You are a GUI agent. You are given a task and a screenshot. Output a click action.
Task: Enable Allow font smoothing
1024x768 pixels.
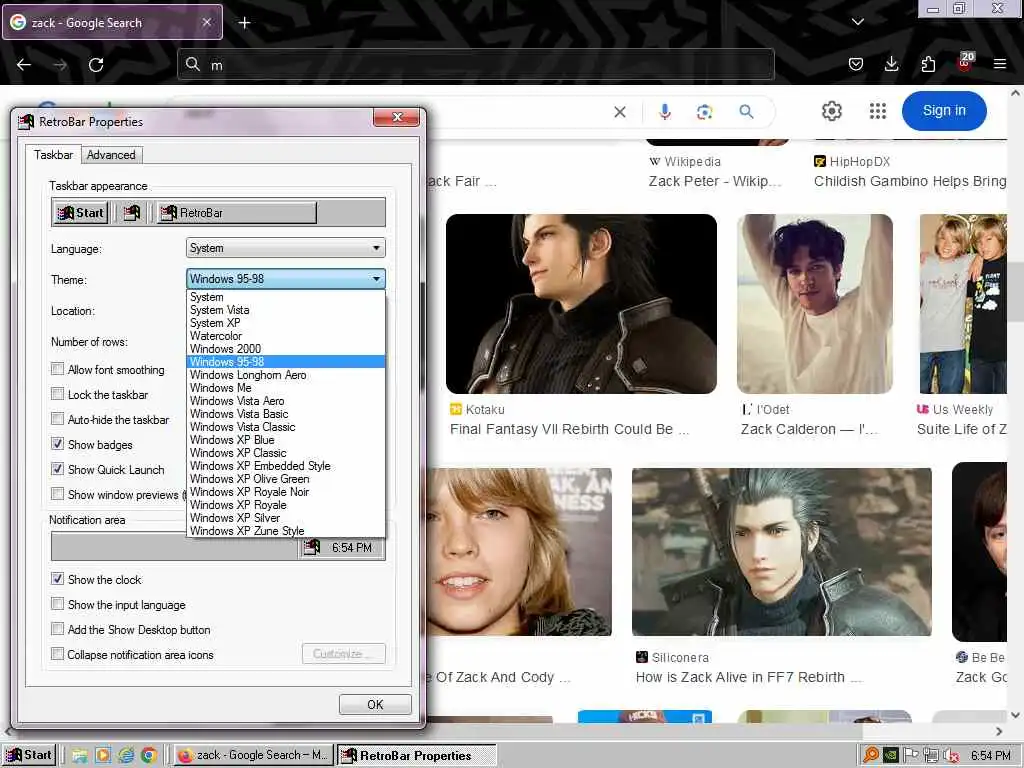coord(57,370)
